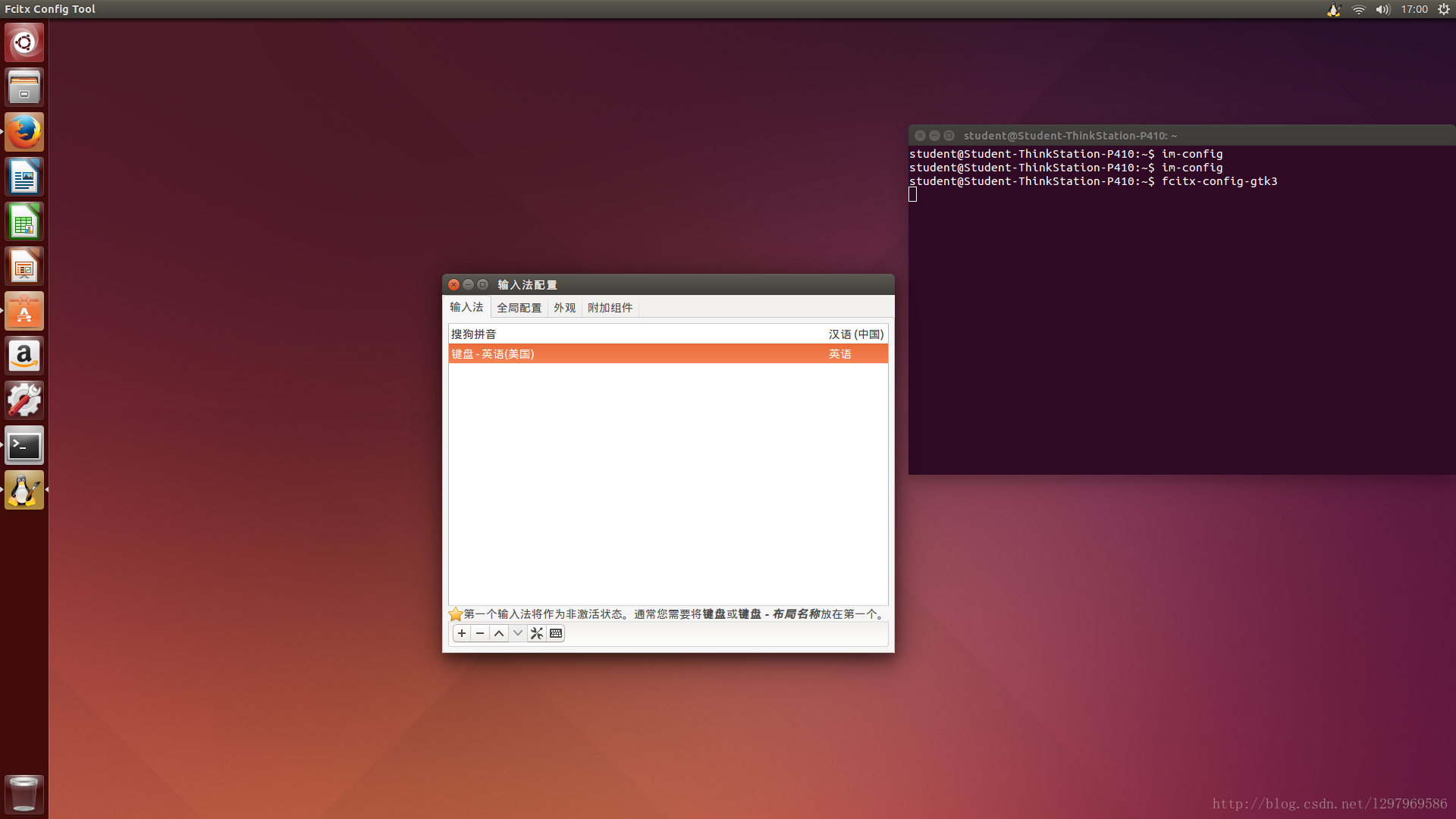Open Fcitx penguin indicator in top panel

1334,9
